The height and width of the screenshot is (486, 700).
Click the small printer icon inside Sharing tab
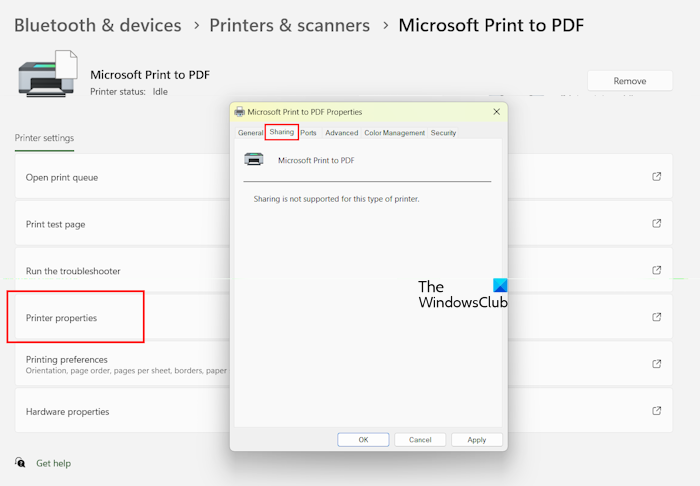[254, 159]
